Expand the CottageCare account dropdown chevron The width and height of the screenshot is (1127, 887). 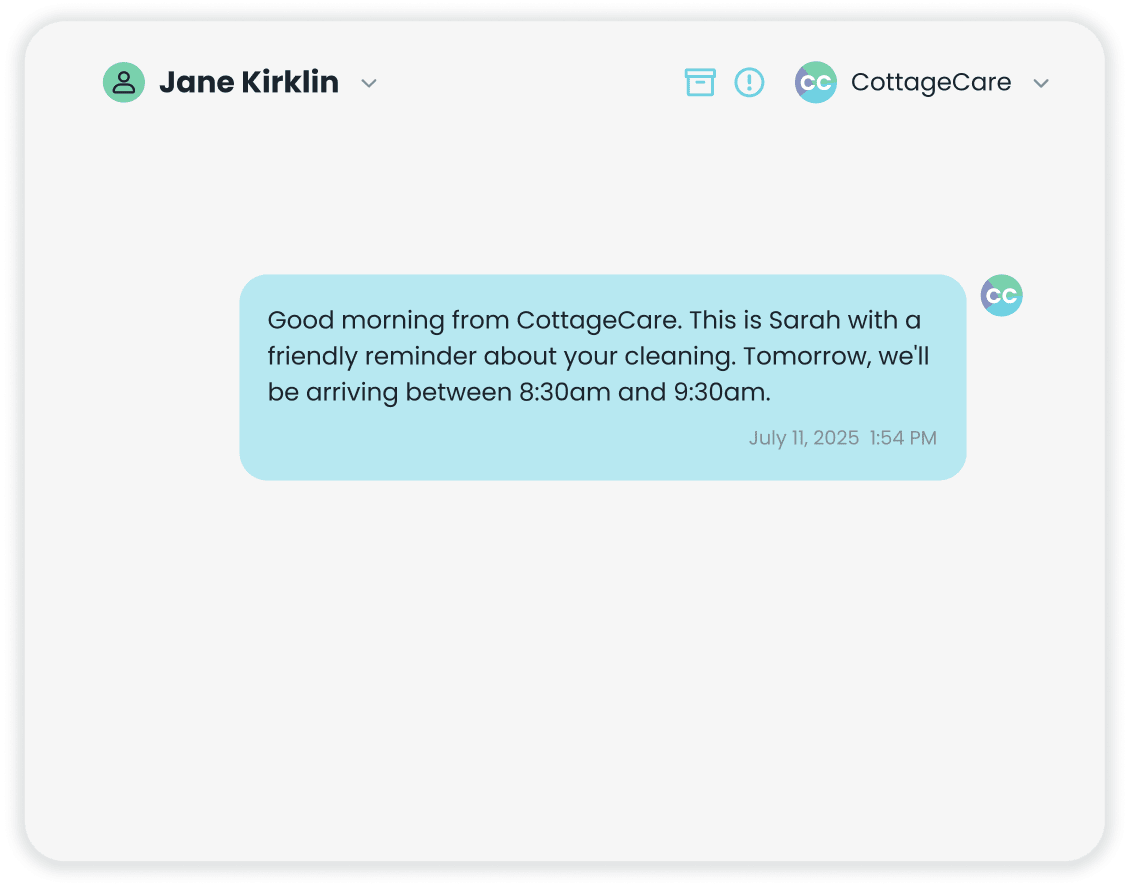coord(1041,83)
